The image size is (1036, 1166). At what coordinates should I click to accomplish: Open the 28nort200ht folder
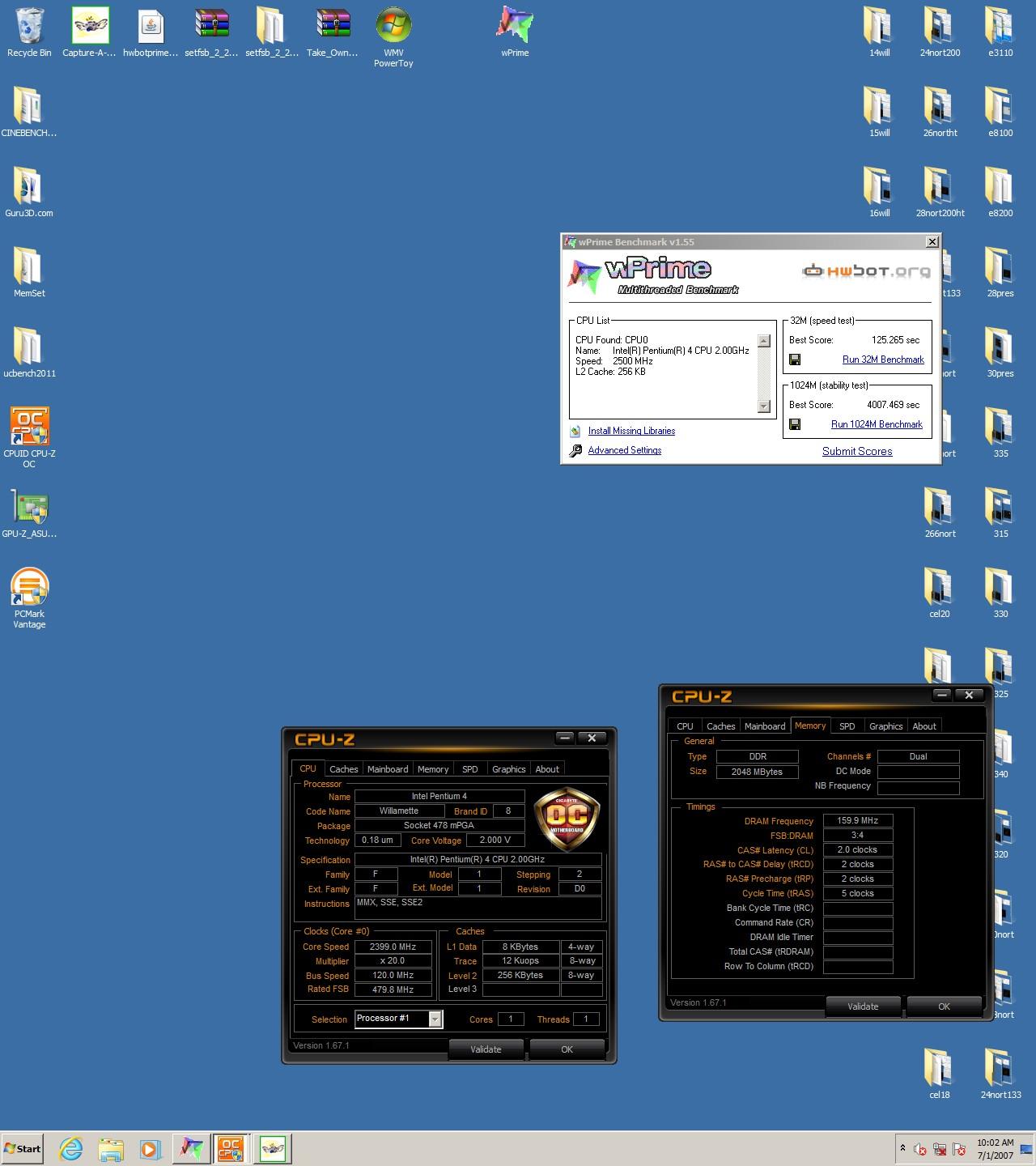pos(940,192)
